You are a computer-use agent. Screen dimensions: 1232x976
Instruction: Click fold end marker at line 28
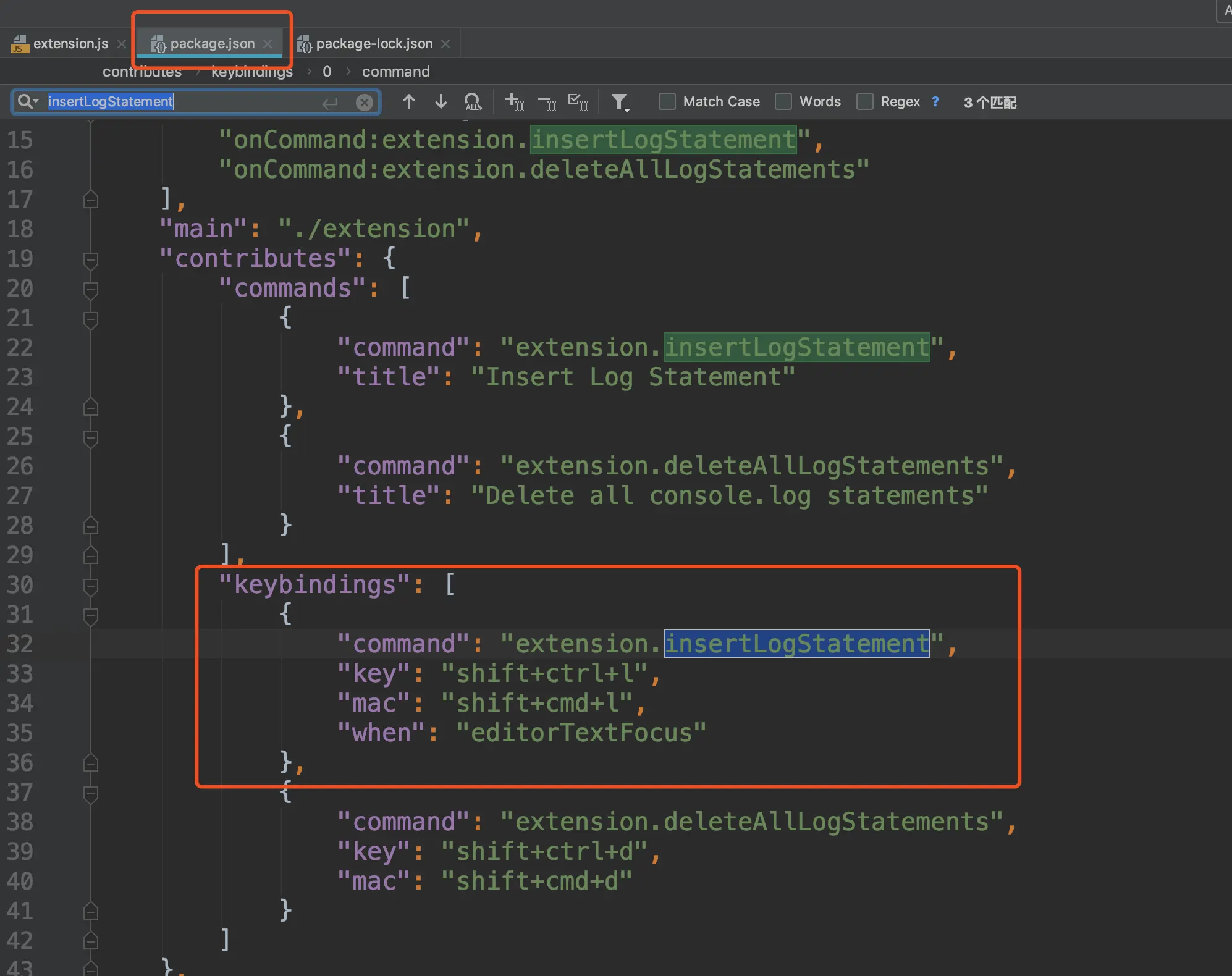click(x=91, y=526)
